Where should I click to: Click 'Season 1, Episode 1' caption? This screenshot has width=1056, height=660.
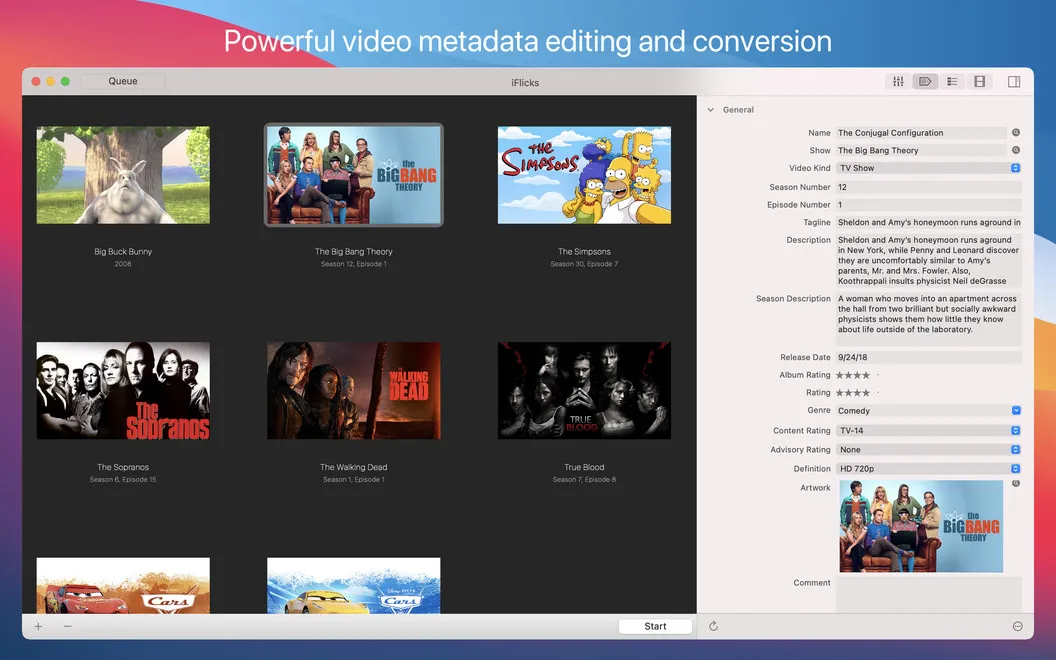click(x=354, y=480)
